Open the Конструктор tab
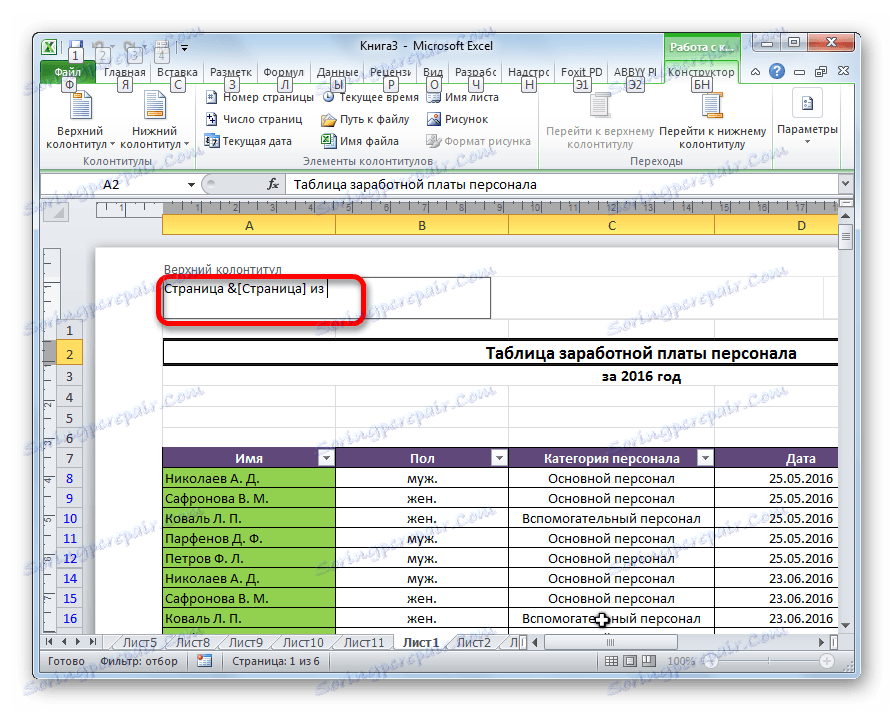 [701, 71]
